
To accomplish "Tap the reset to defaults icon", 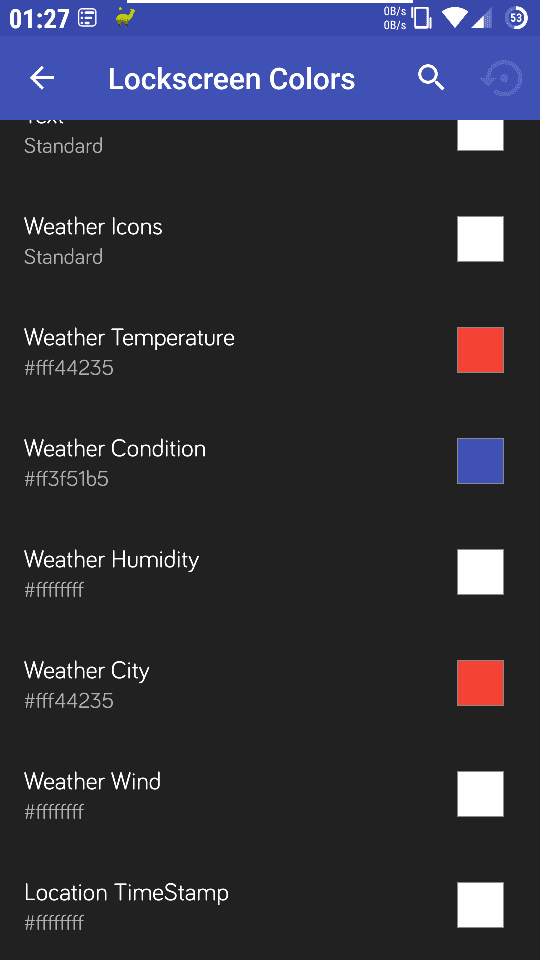I will pyautogui.click(x=502, y=78).
